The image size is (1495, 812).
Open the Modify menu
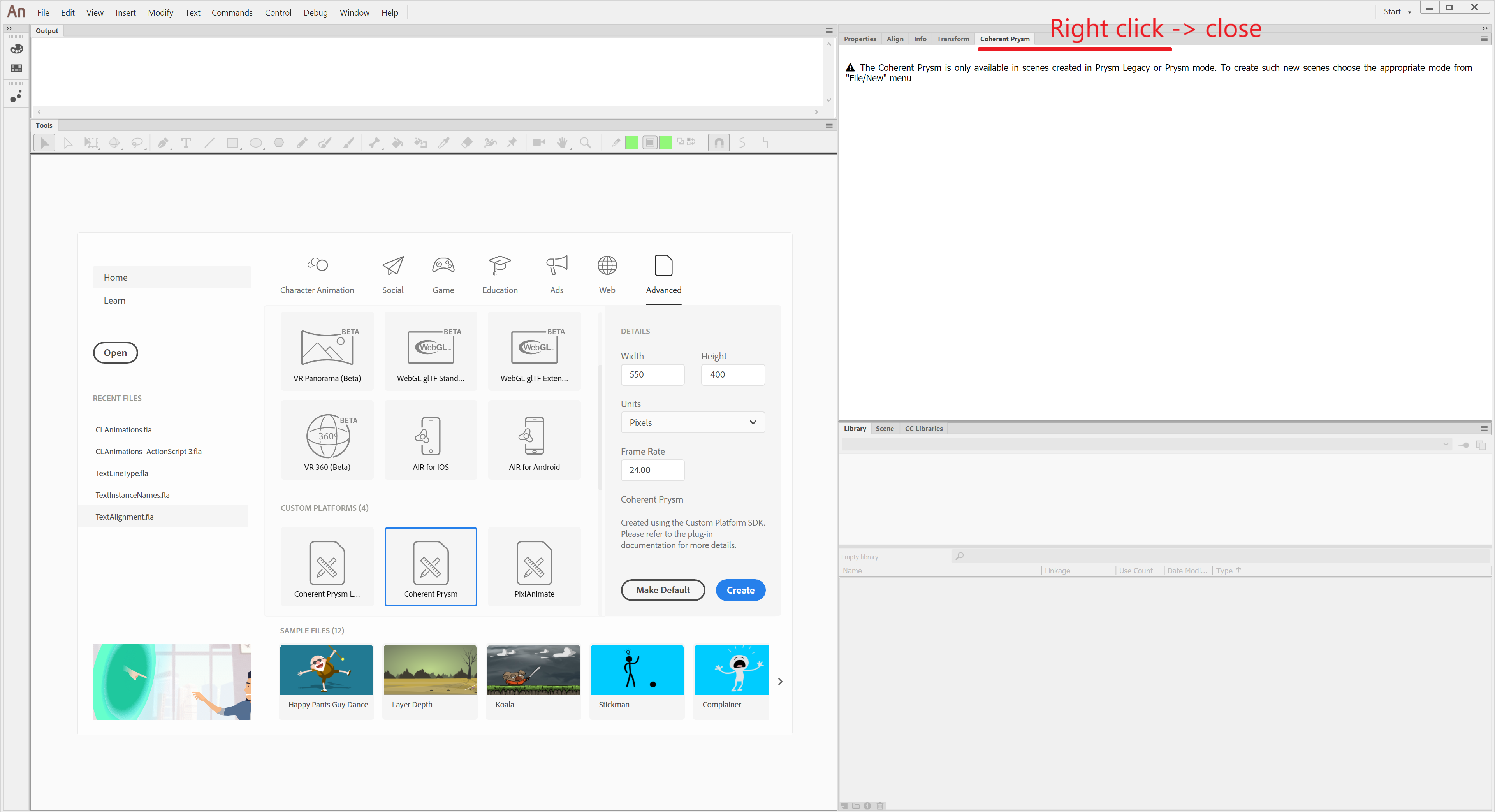tap(160, 12)
